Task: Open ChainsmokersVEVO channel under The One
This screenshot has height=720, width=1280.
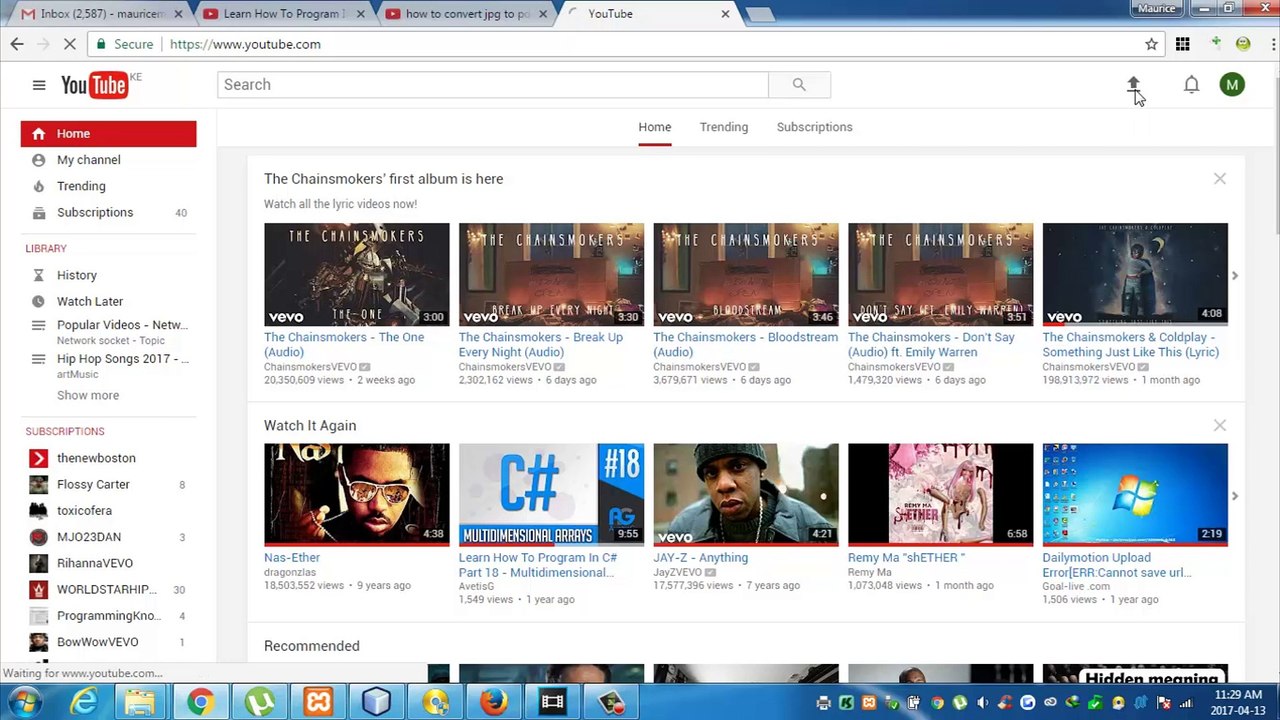Action: 310,367
